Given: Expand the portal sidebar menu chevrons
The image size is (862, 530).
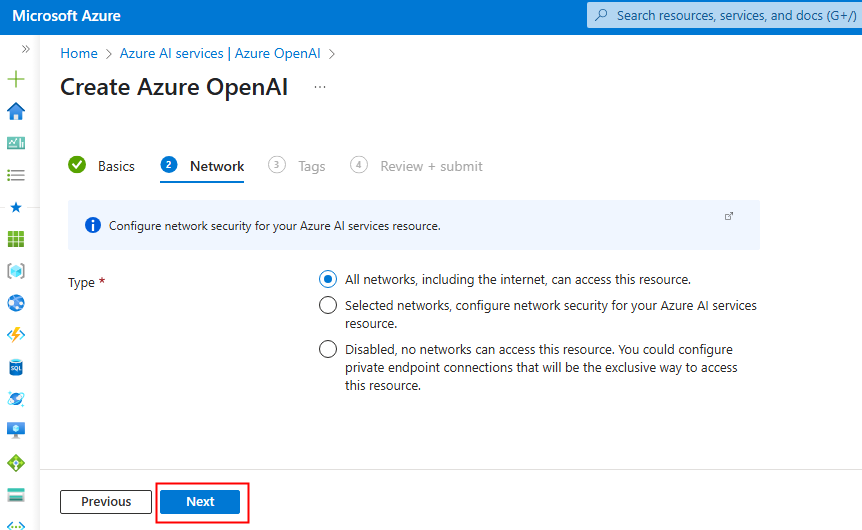Looking at the screenshot, I should click(25, 49).
